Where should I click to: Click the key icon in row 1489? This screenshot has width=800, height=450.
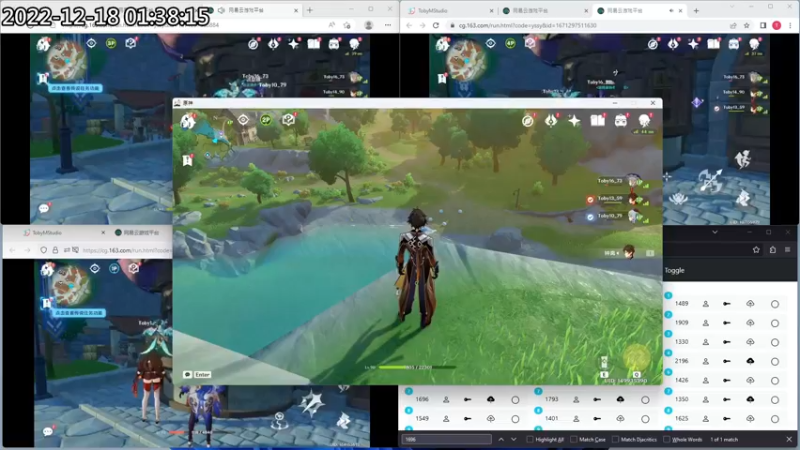click(727, 304)
